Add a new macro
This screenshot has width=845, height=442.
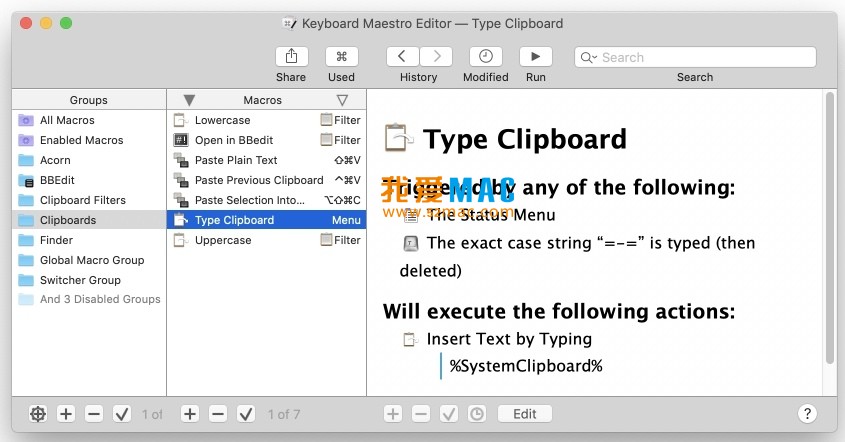coord(190,414)
